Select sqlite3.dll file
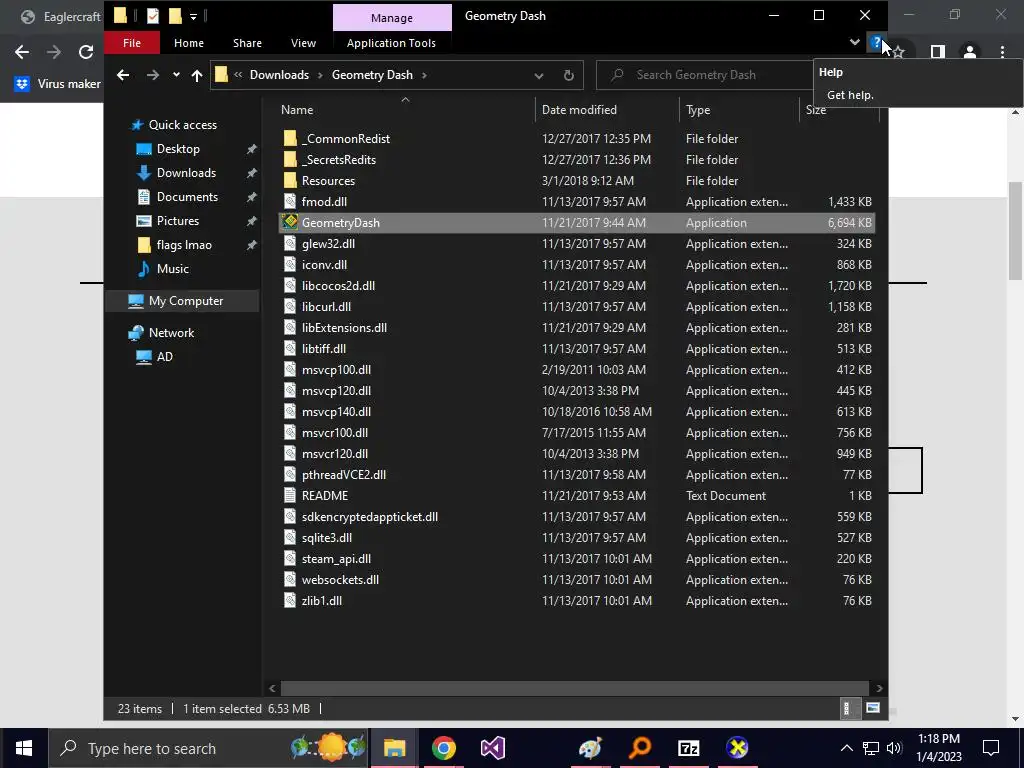Screen dimensions: 1024x768 [327, 537]
